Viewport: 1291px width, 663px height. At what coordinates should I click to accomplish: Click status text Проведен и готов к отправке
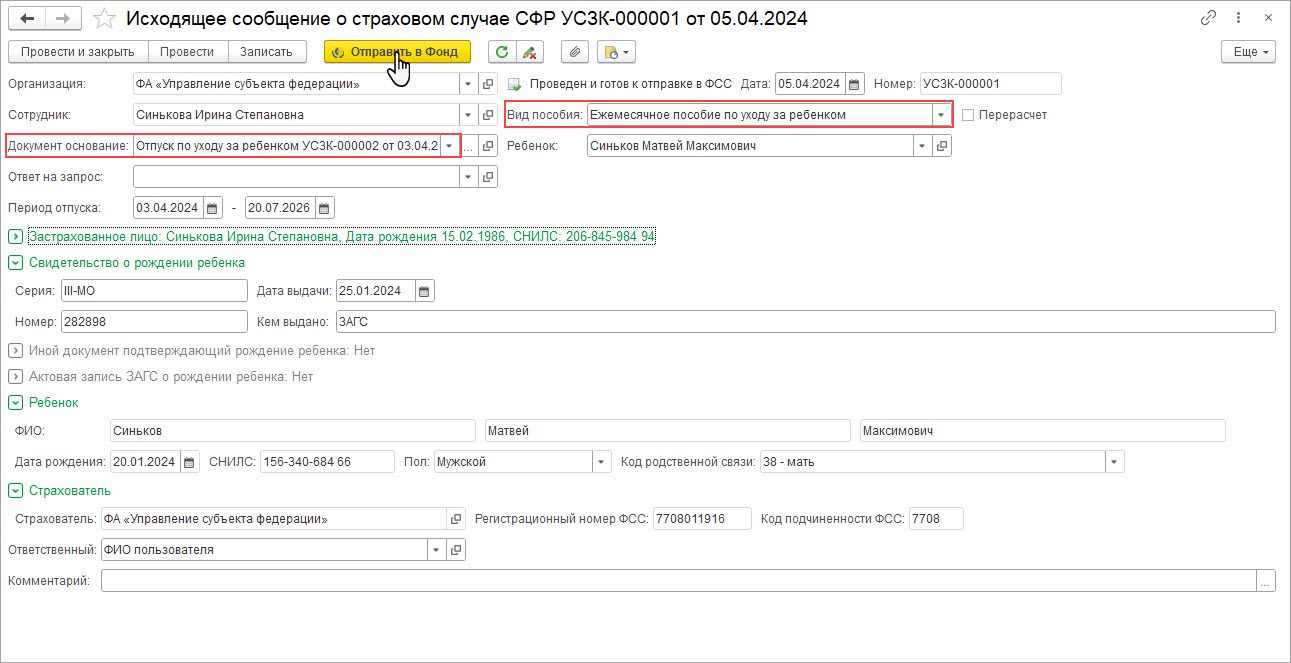(630, 84)
